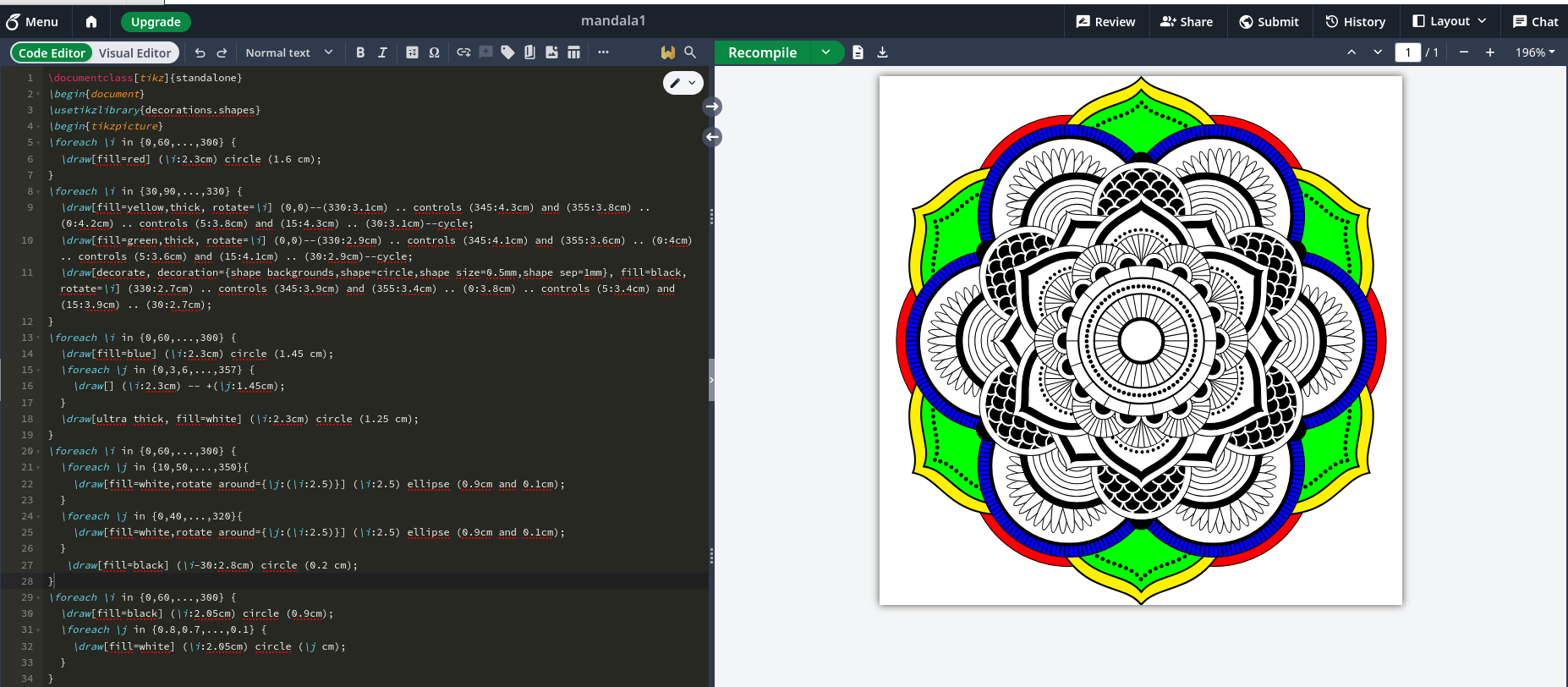This screenshot has width=1568, height=687.
Task: Open the Menu in the top bar
Action: [32, 22]
